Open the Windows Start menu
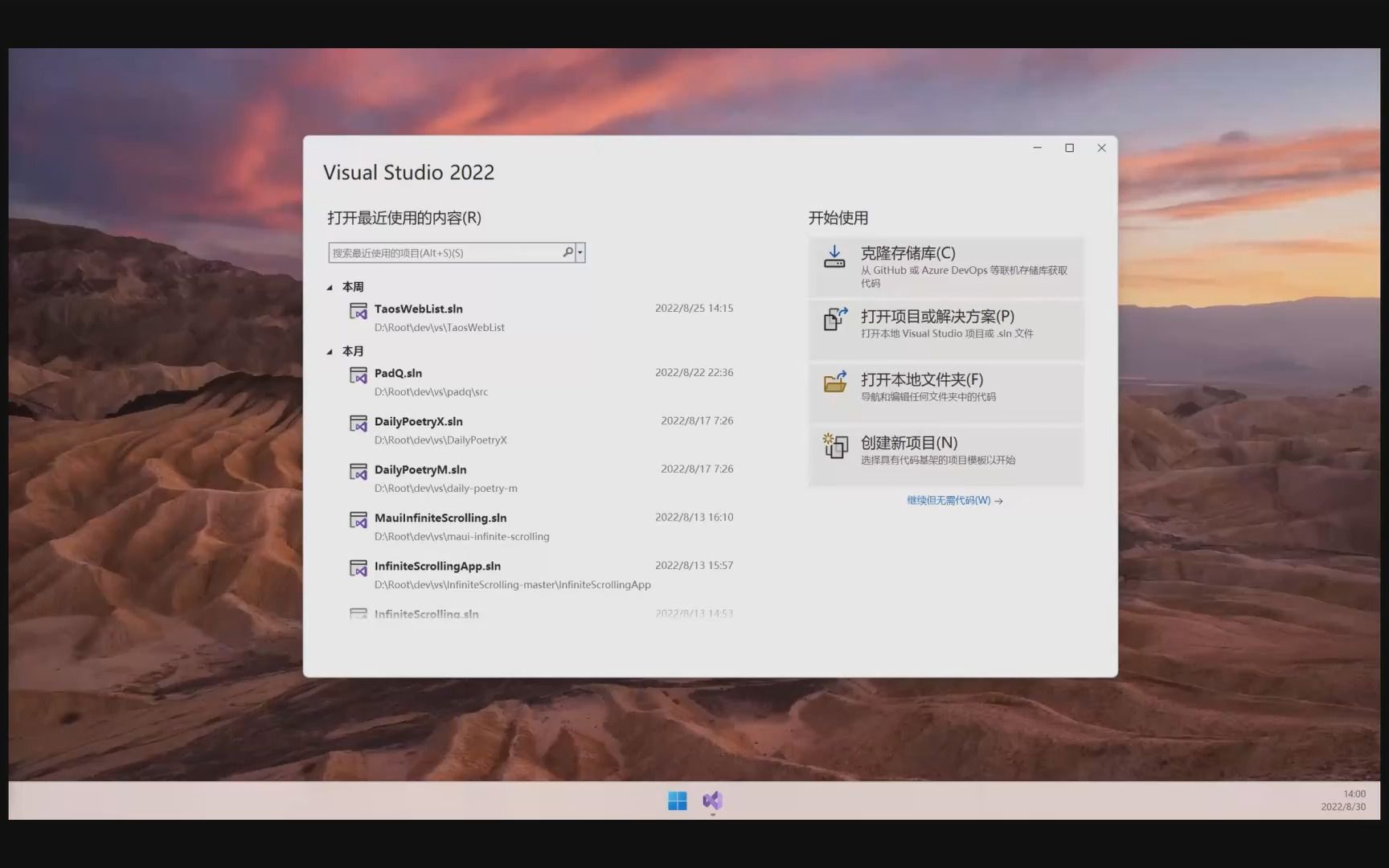1389x868 pixels. pos(678,800)
